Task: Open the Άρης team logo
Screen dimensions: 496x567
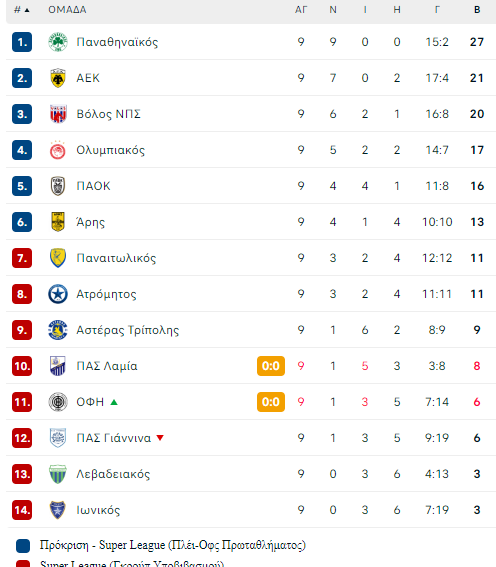Action: 58,222
